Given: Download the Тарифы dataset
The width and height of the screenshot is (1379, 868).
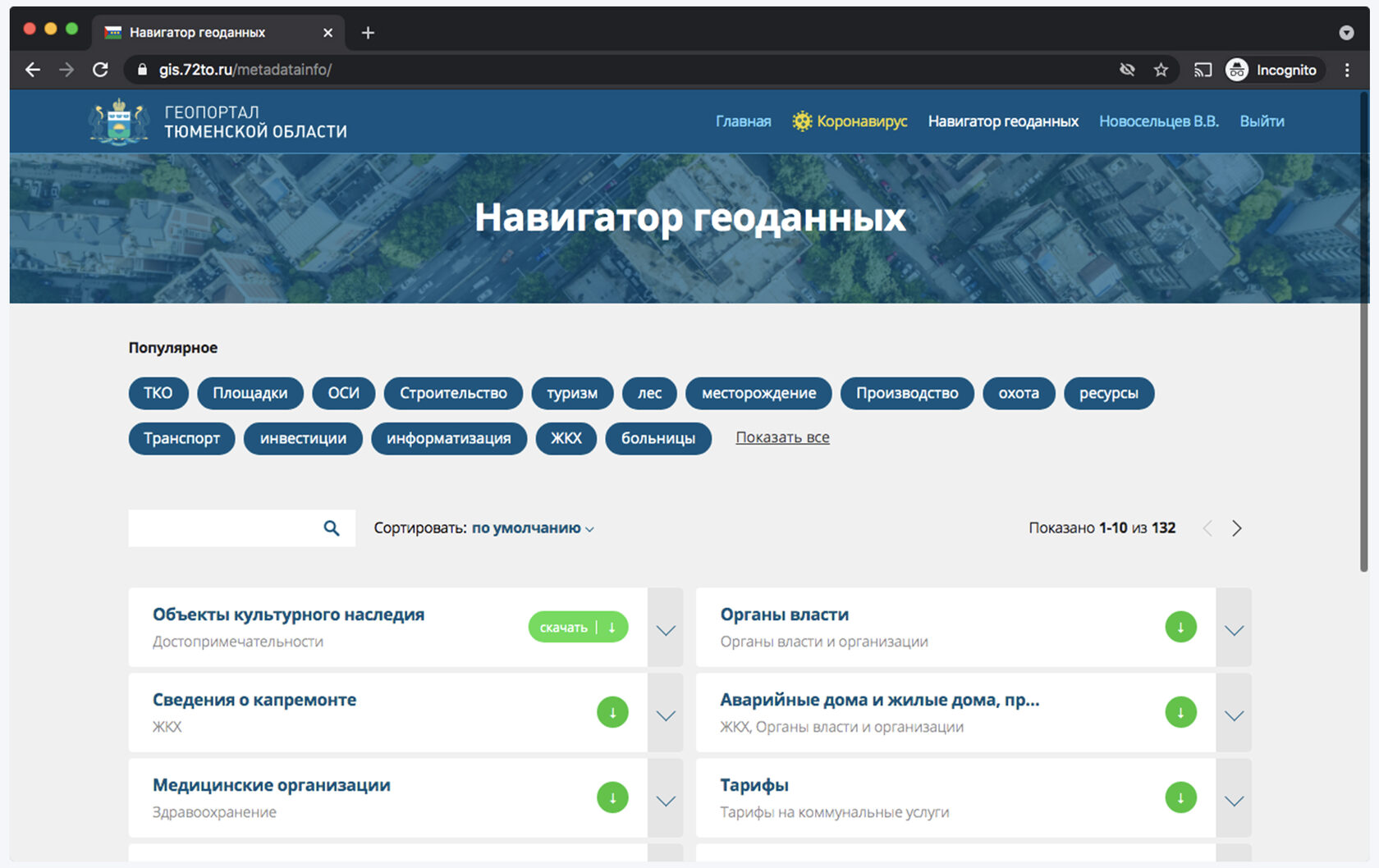Looking at the screenshot, I should point(1180,797).
